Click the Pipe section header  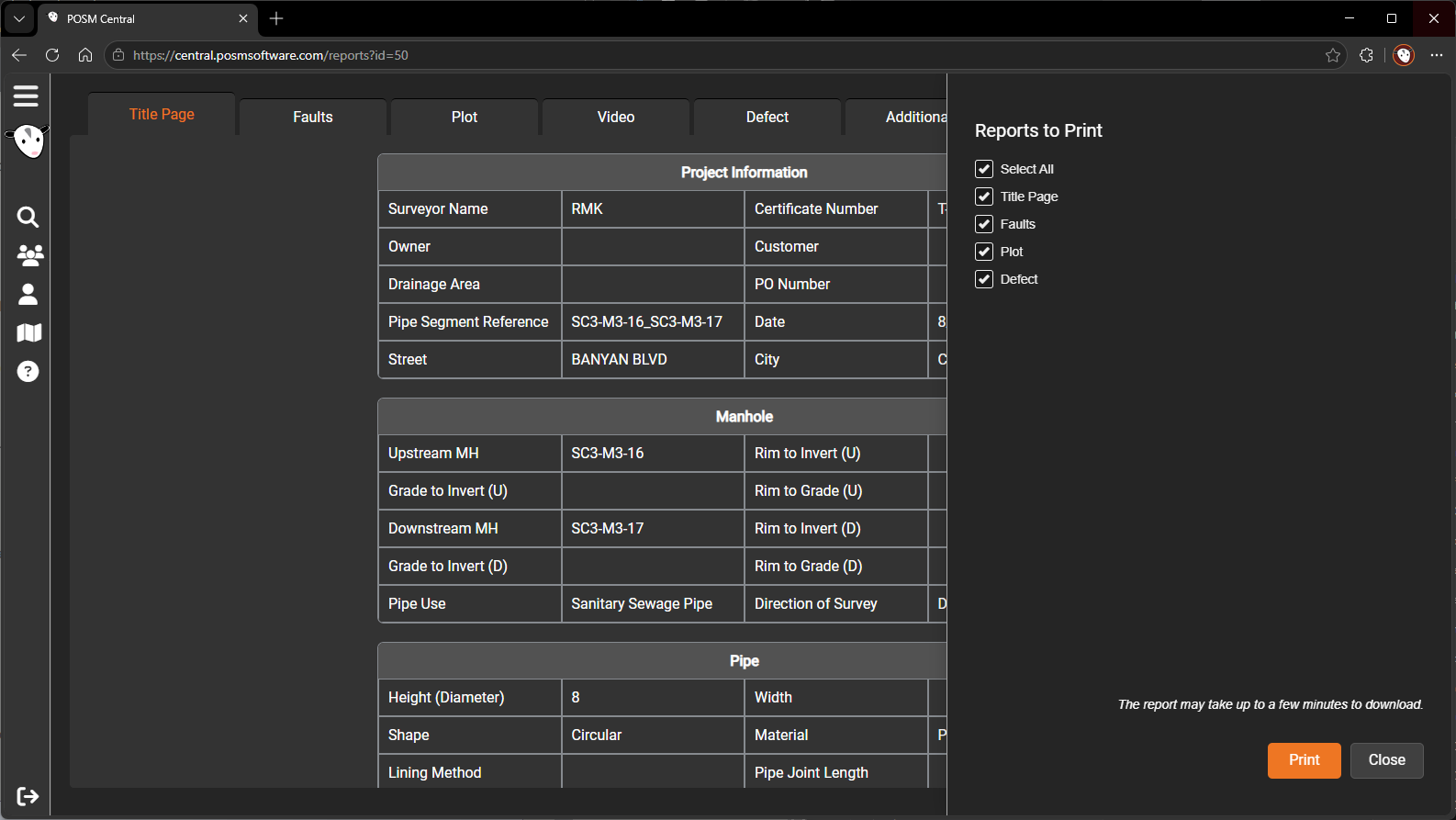click(x=745, y=660)
